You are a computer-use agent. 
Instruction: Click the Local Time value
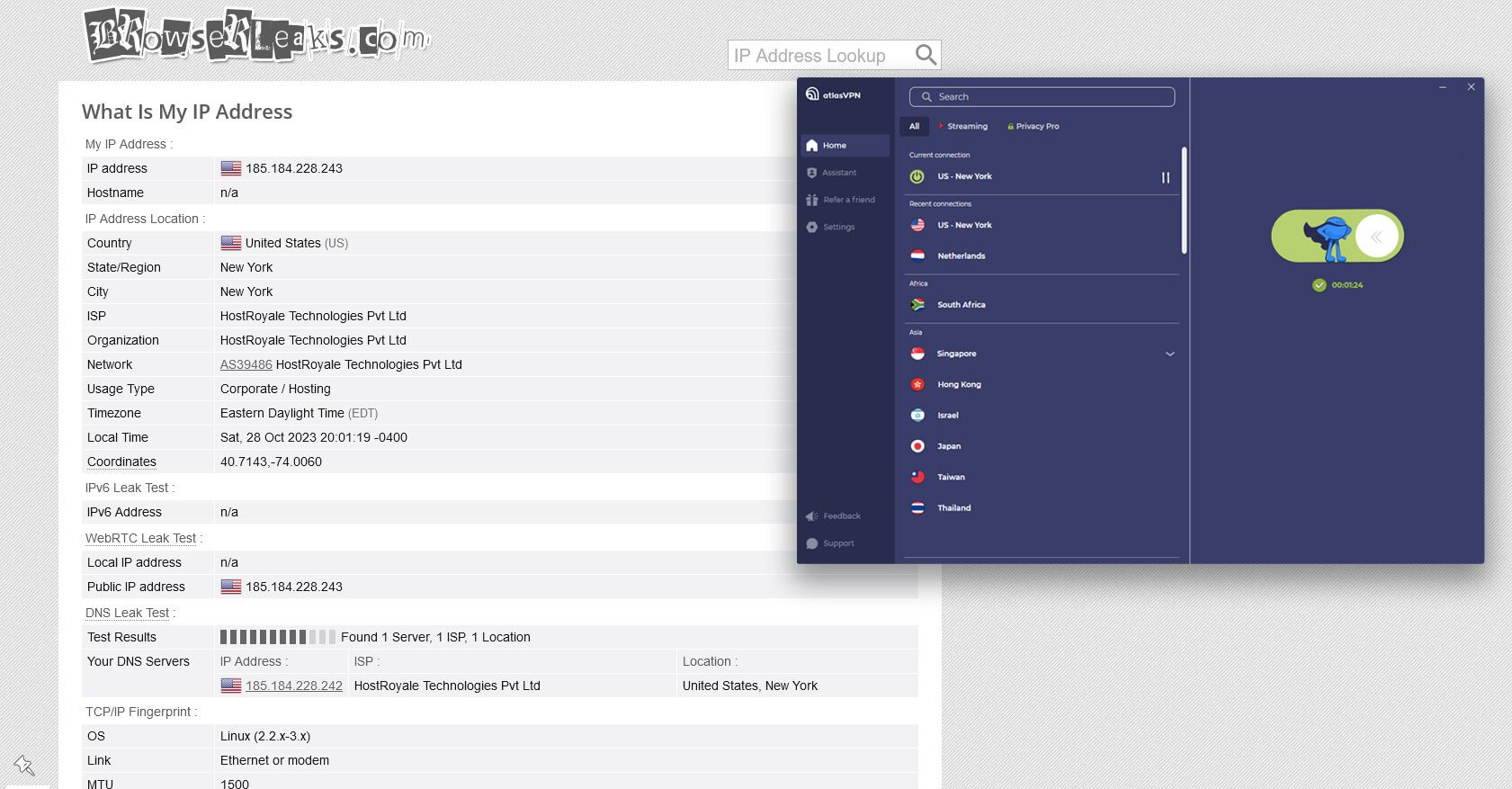[314, 437]
